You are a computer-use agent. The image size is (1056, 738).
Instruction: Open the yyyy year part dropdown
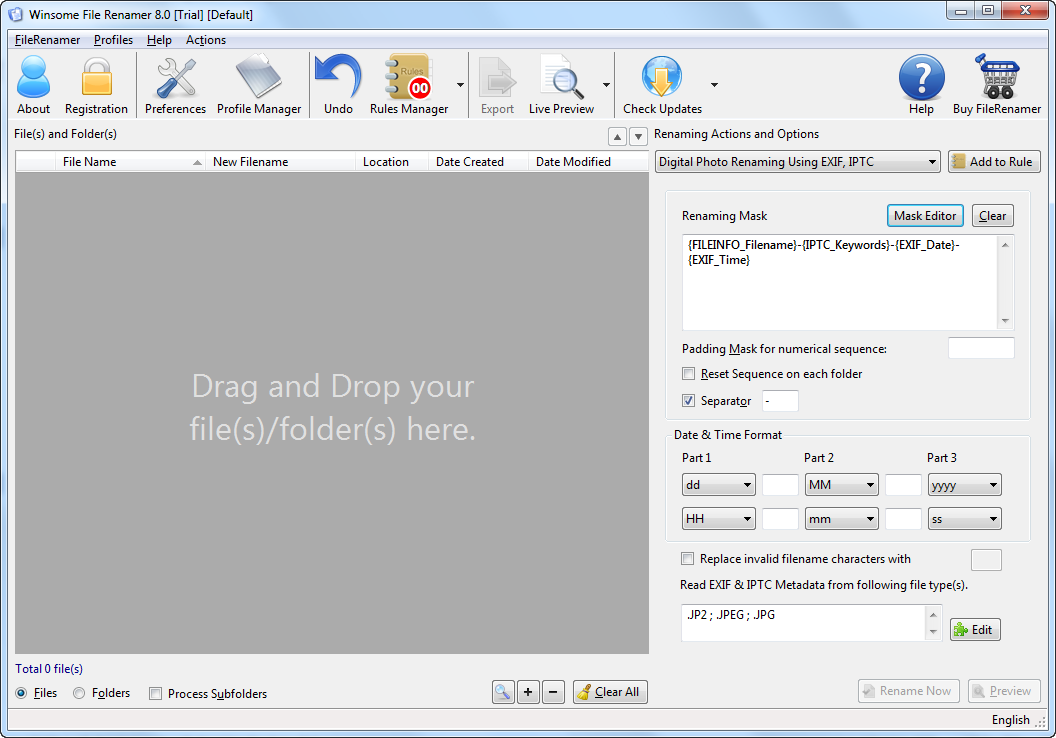[x=964, y=485]
